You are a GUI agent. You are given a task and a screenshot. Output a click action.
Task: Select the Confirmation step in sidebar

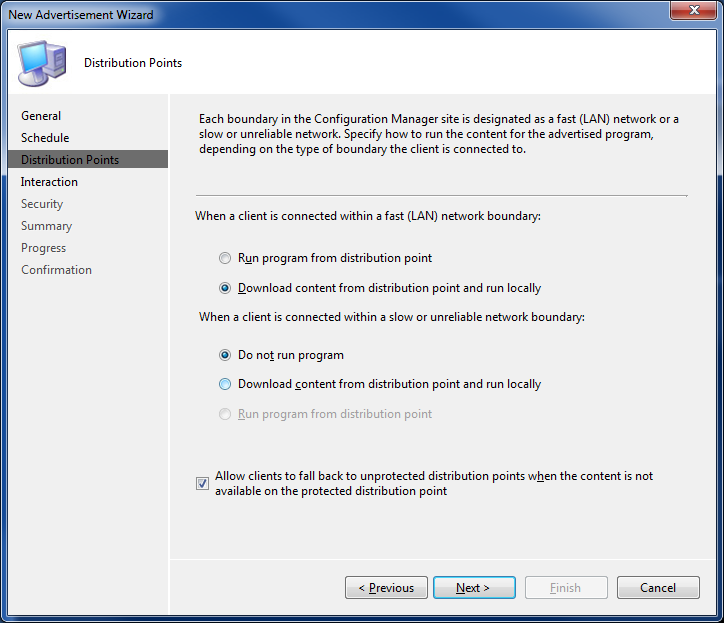(56, 270)
